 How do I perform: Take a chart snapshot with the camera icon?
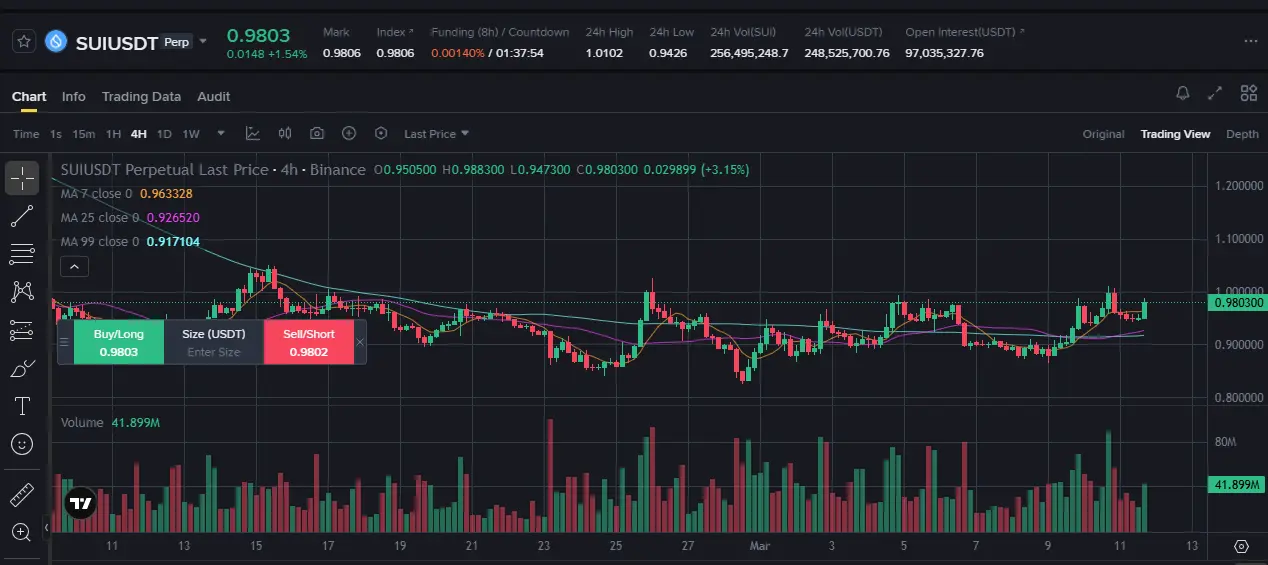(317, 133)
